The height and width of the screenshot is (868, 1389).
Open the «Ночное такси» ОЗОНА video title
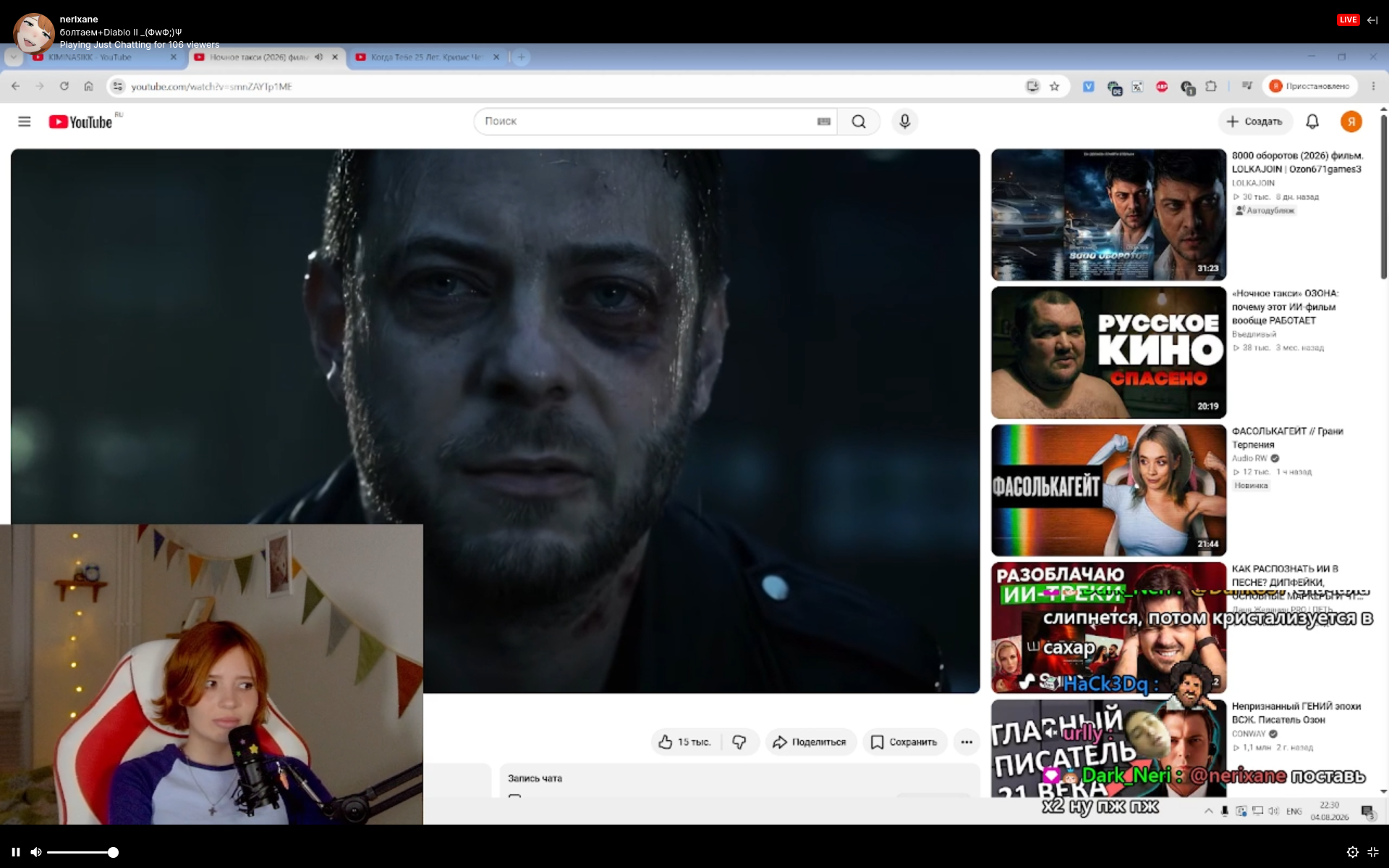[x=1285, y=307]
